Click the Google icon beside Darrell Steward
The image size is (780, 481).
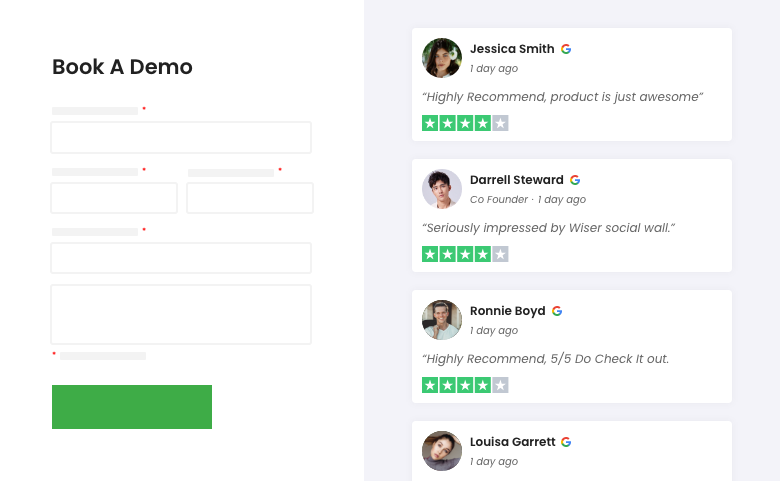[x=575, y=180]
